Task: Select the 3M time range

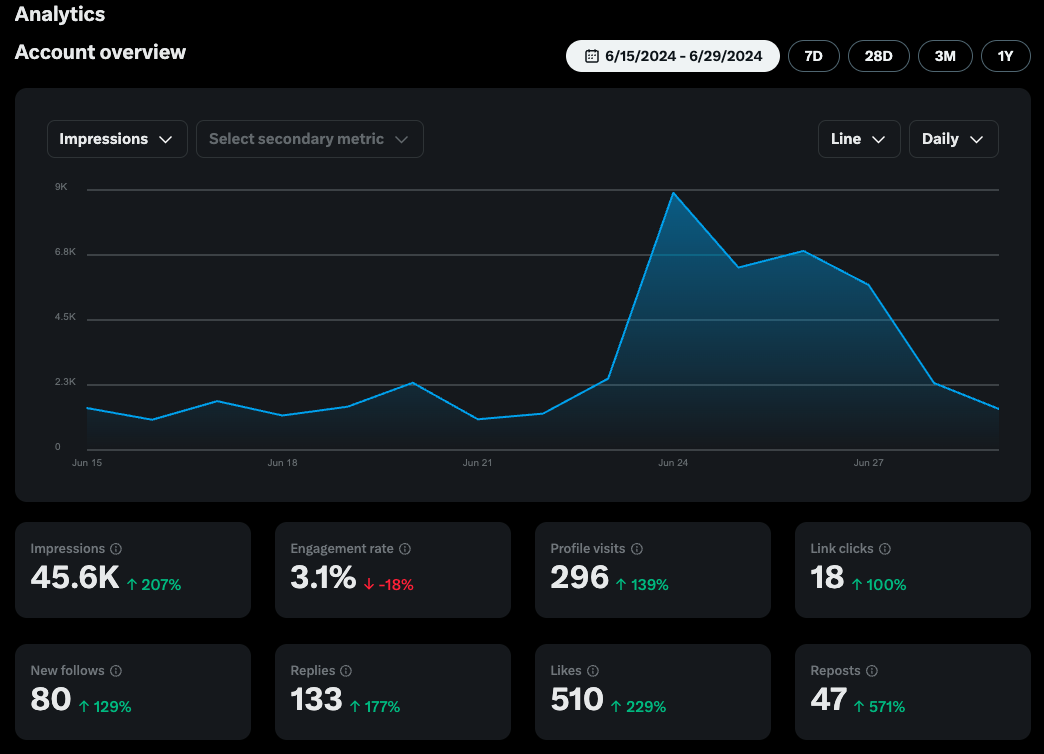Action: 945,56
